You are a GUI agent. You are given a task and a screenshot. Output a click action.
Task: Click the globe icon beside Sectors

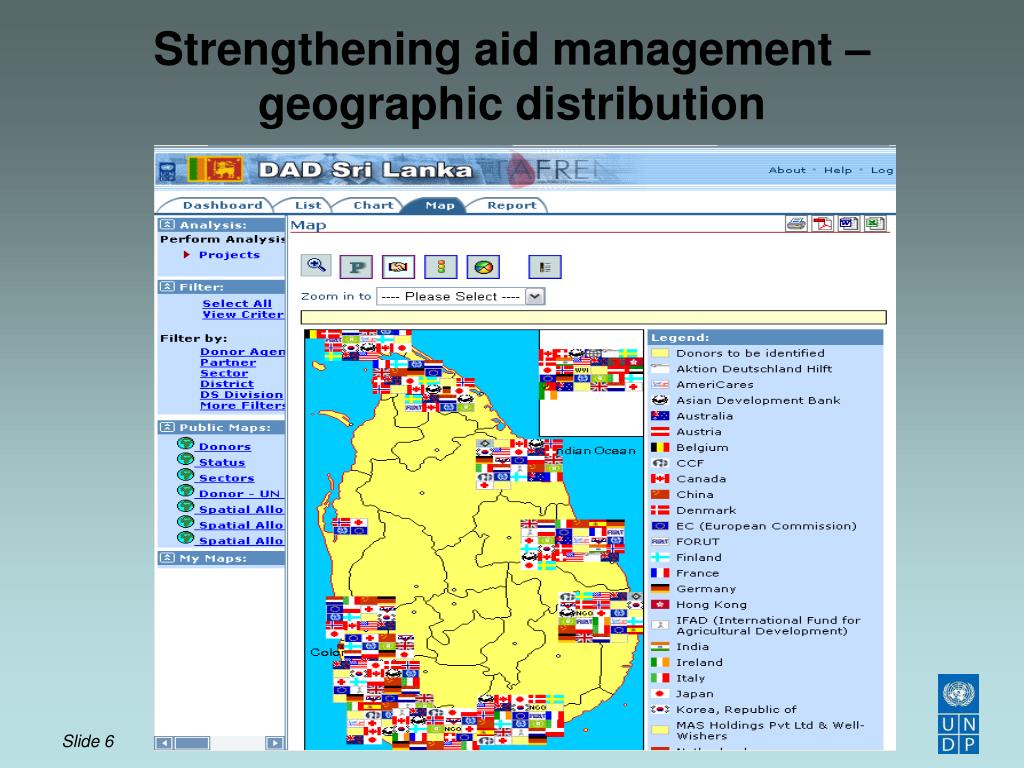[x=185, y=475]
